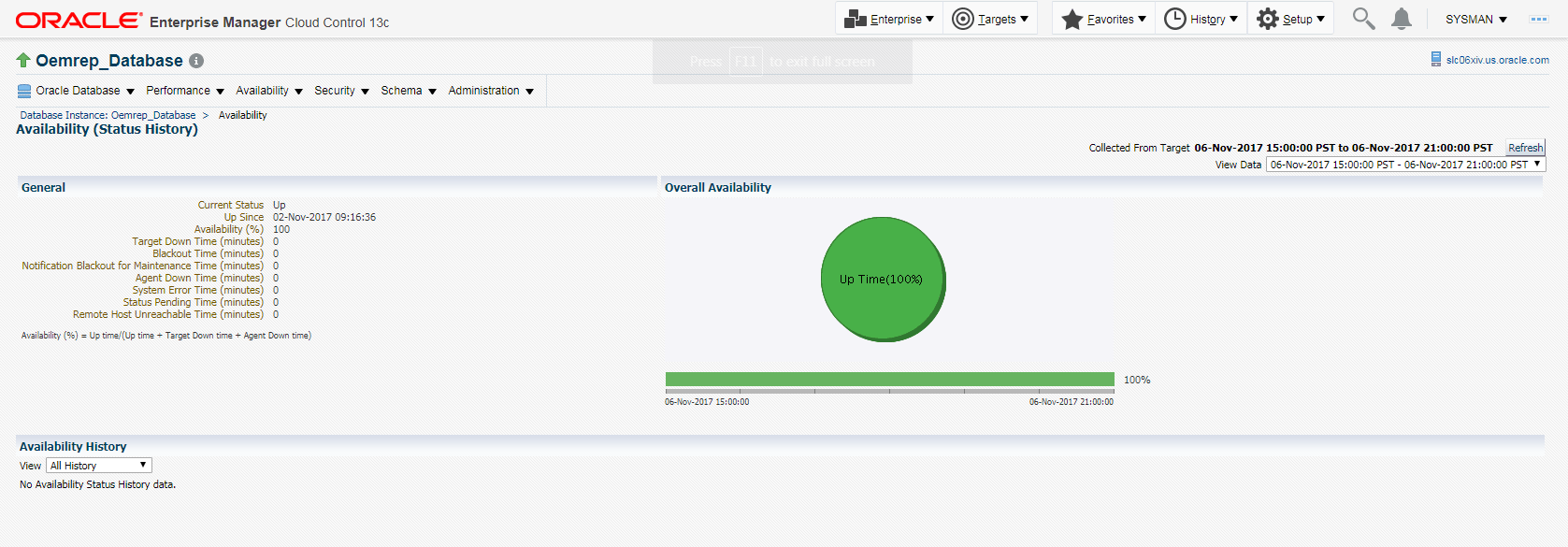The width and height of the screenshot is (1568, 547).
Task: Click the Targets bullseye icon
Action: pyautogui.click(x=962, y=19)
